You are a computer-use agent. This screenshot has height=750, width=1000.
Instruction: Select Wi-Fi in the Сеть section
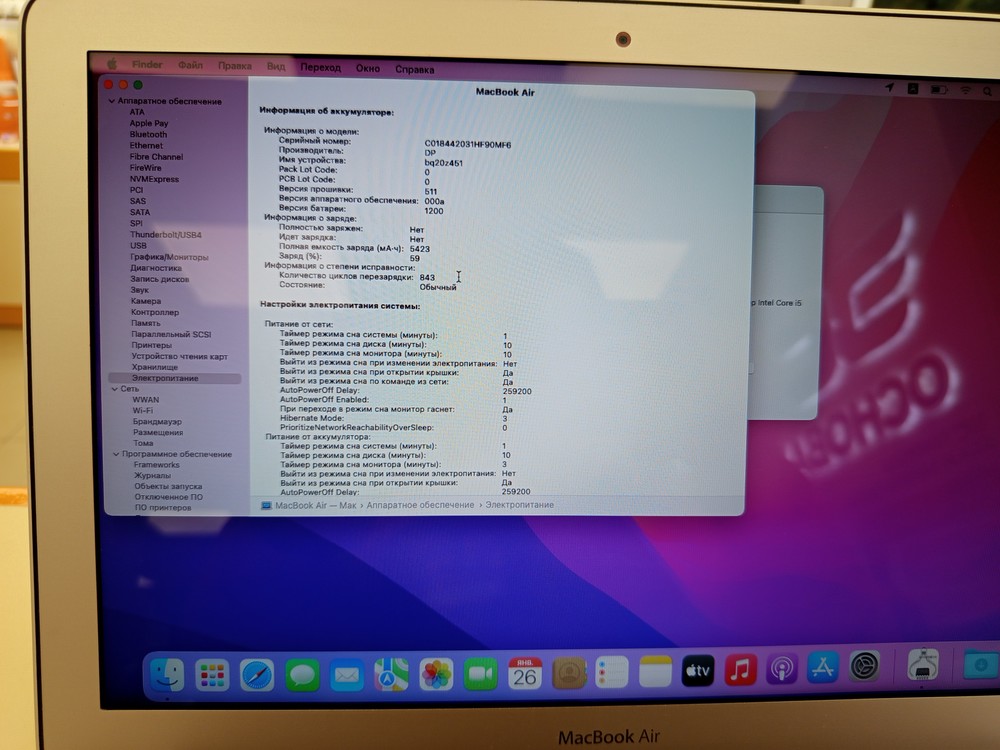click(143, 411)
